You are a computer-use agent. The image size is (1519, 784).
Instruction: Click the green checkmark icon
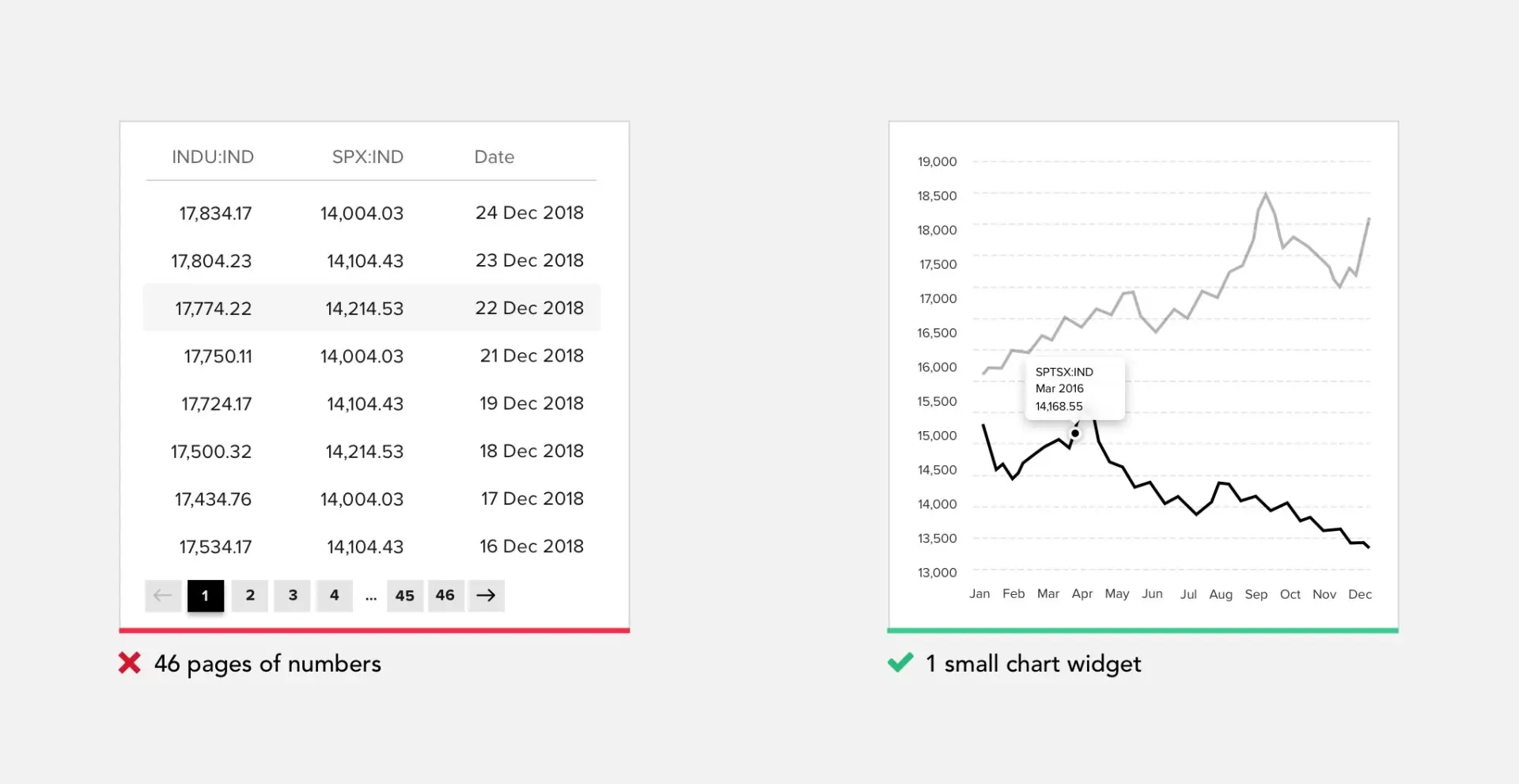click(x=900, y=662)
